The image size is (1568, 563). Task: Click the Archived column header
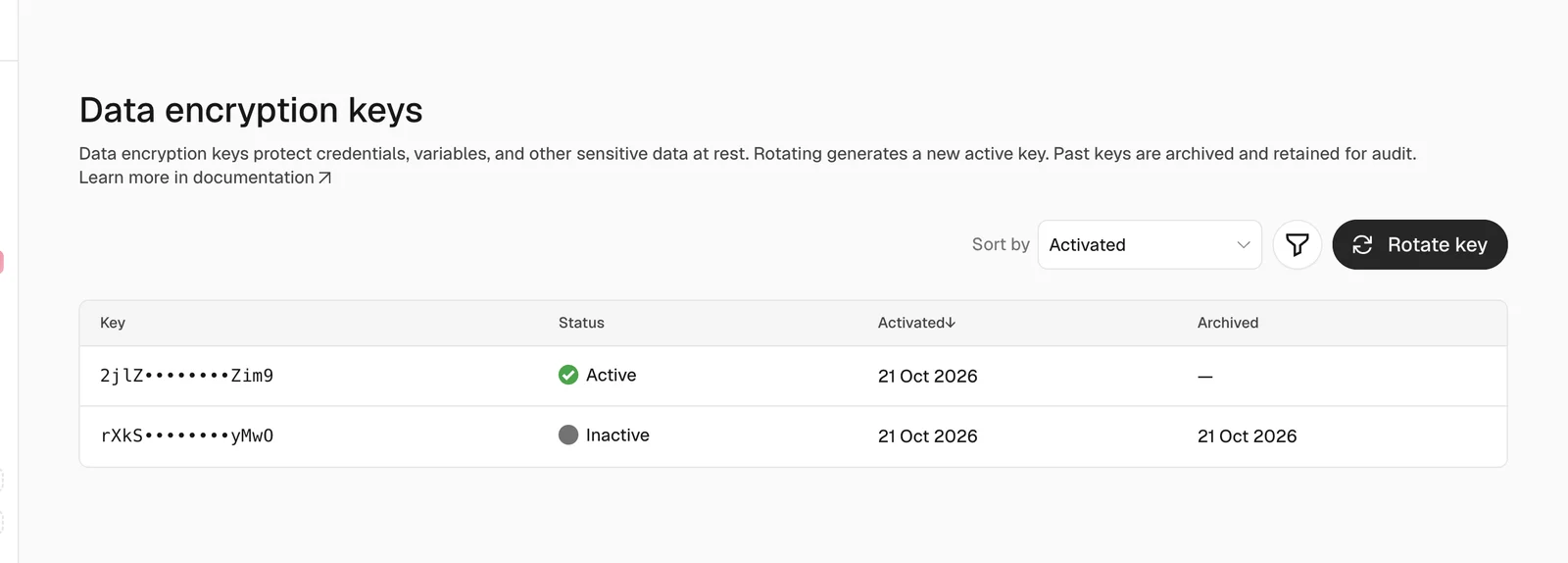pos(1228,323)
